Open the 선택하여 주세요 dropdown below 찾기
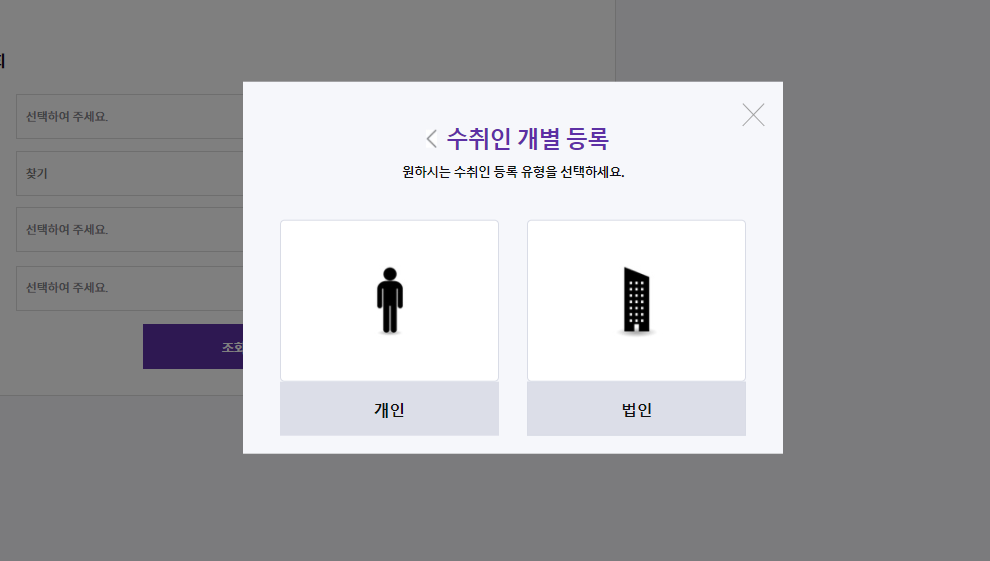The width and height of the screenshot is (990, 561). pos(129,230)
